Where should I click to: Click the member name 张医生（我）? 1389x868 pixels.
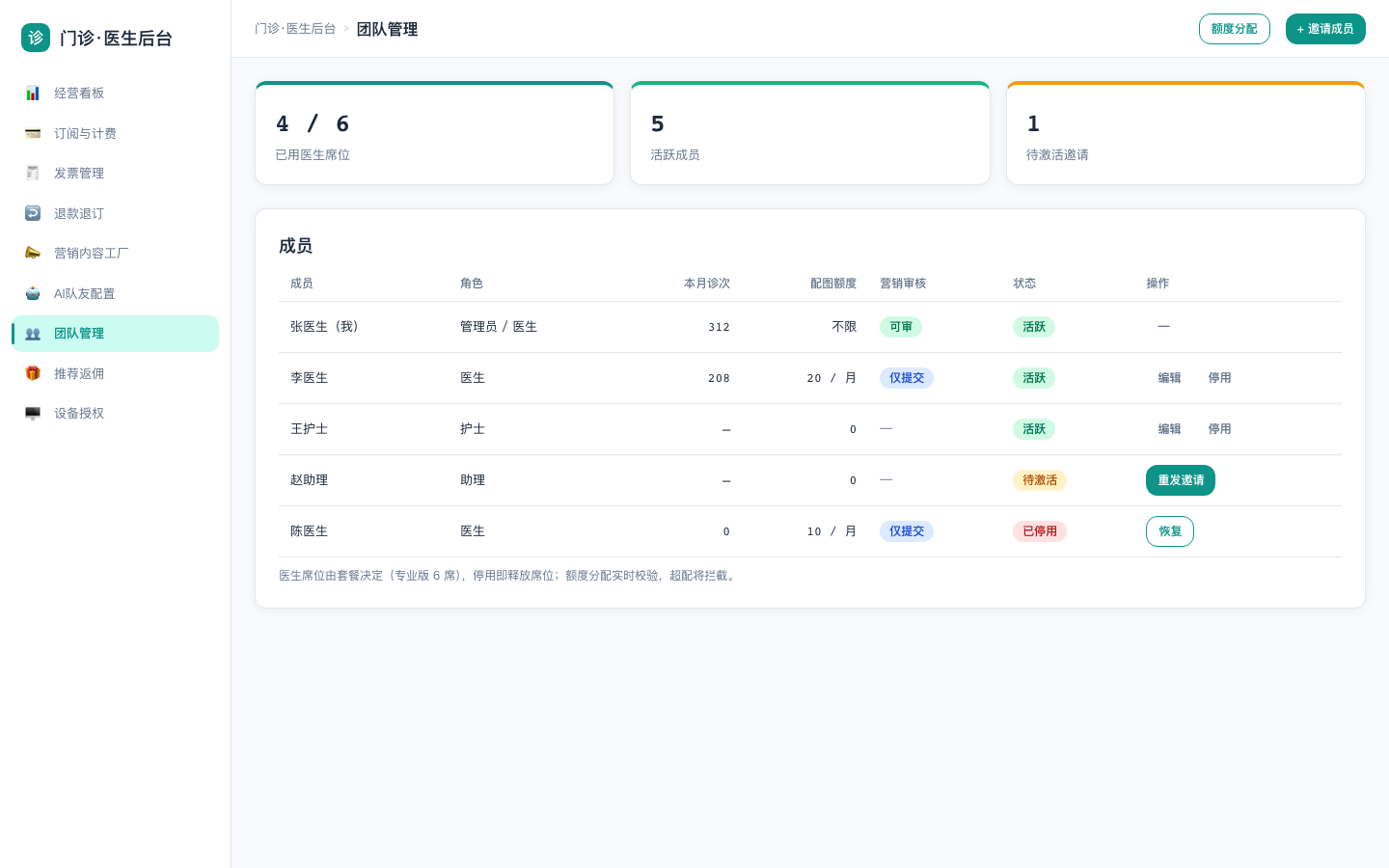coord(327,327)
